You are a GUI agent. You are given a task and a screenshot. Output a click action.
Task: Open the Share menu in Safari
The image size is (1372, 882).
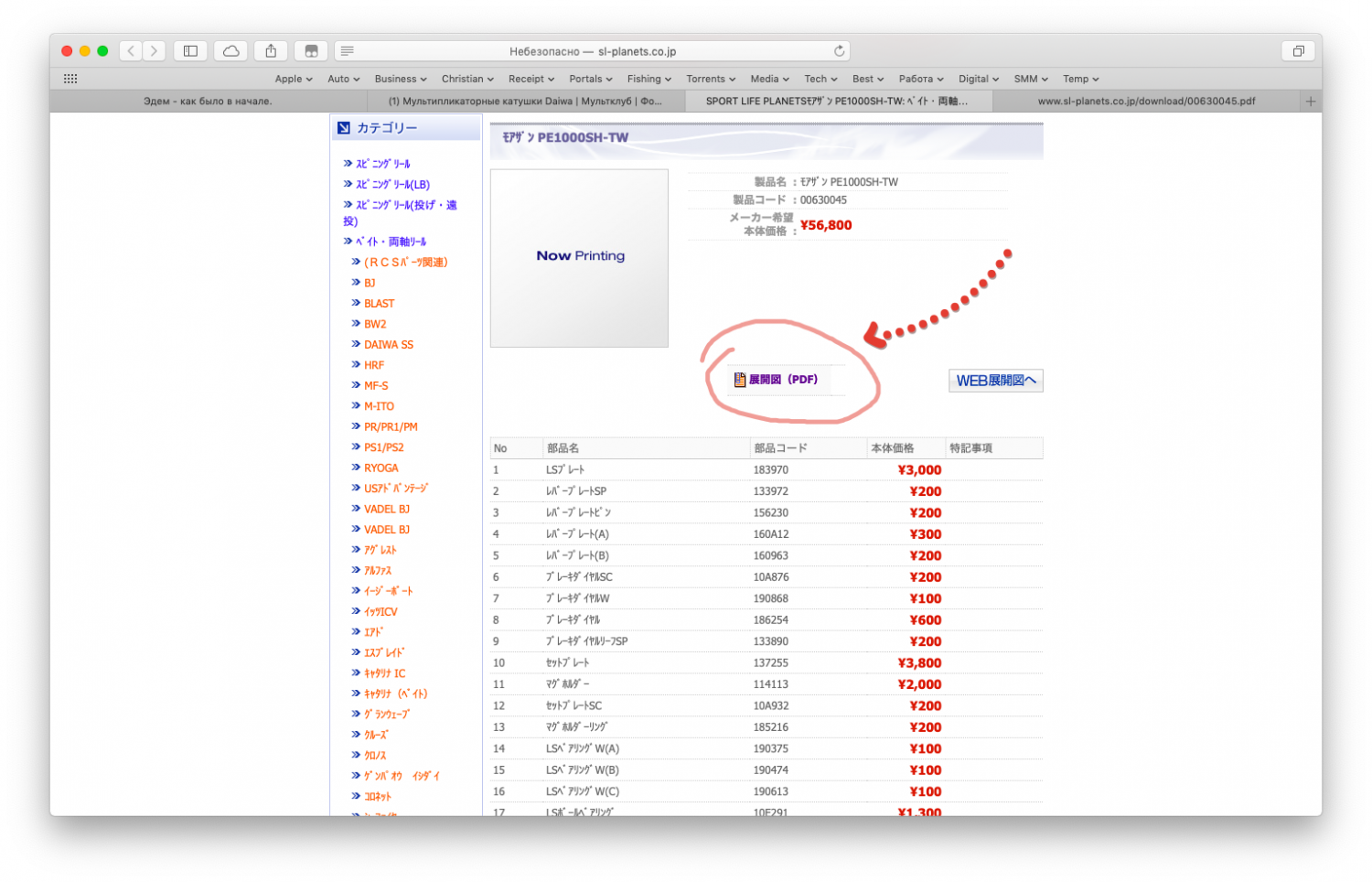point(271,51)
